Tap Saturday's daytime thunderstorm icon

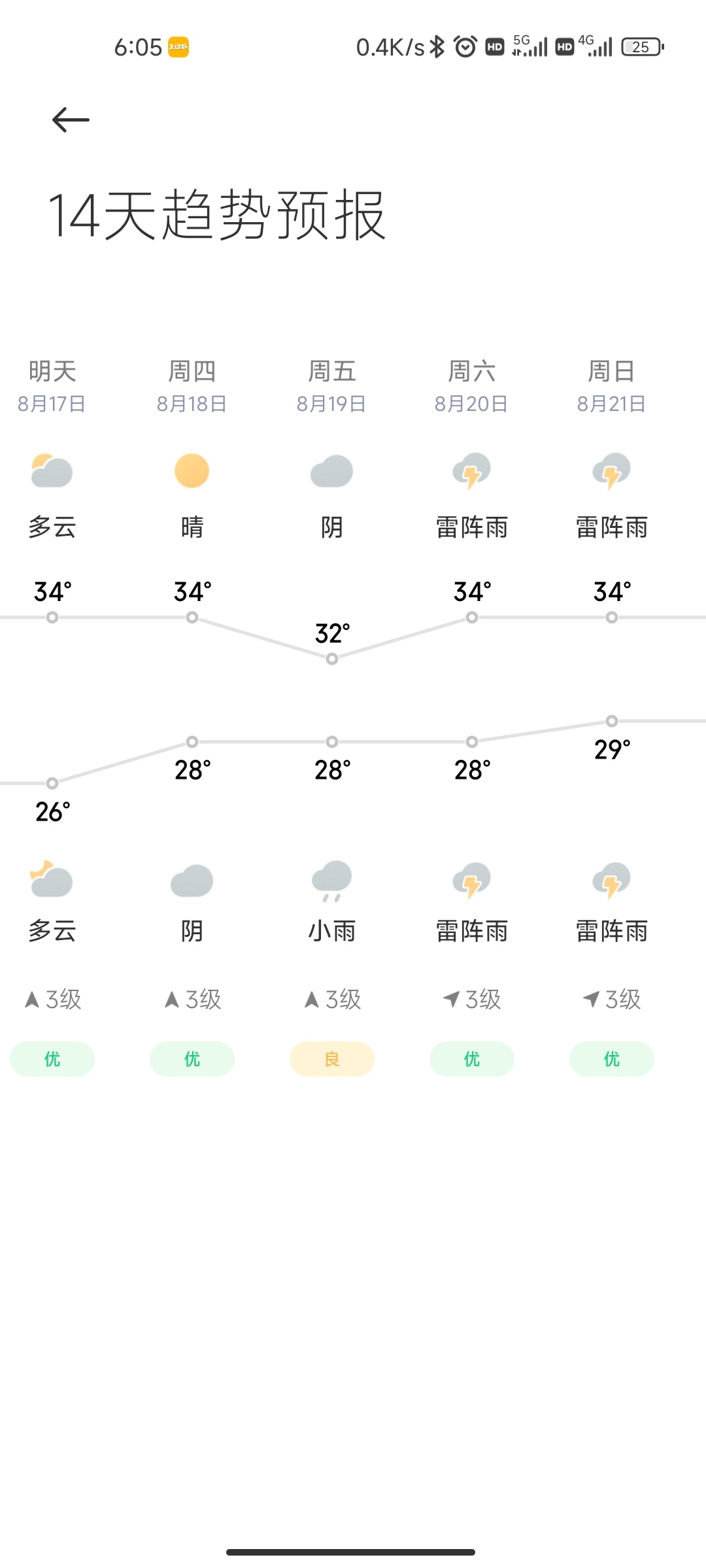point(471,471)
